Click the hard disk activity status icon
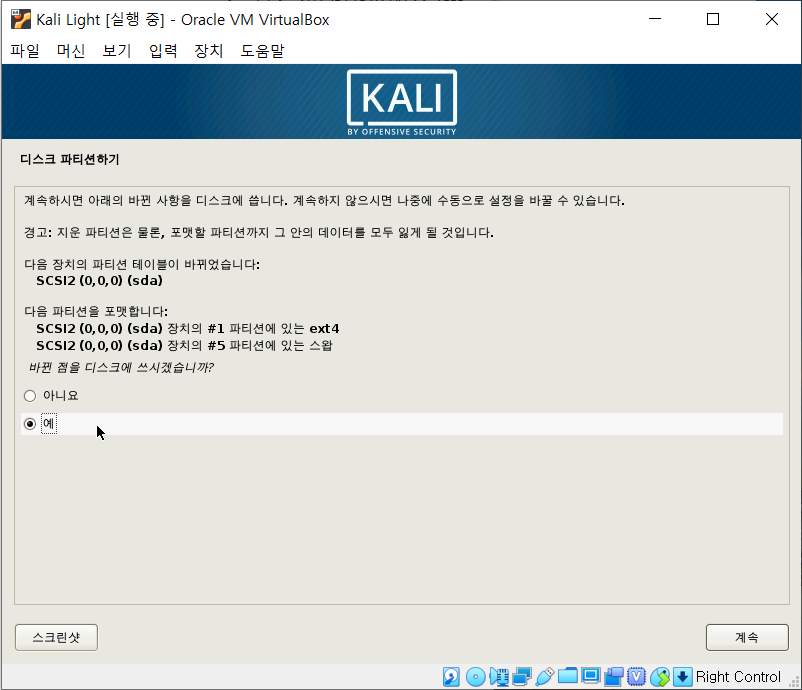The height and width of the screenshot is (690, 802). tap(451, 677)
